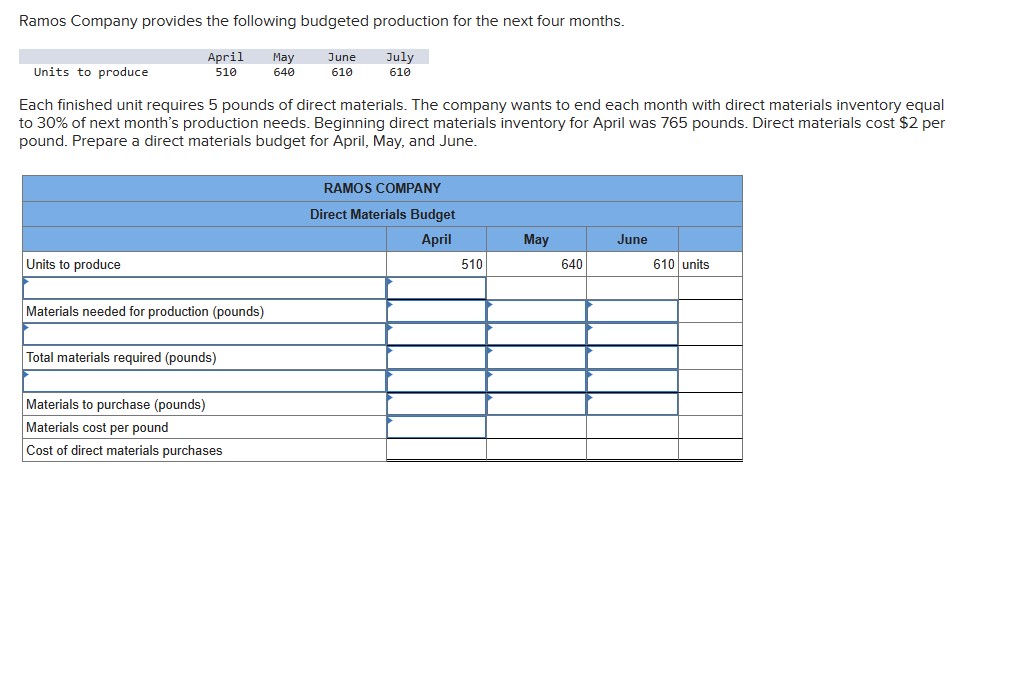Select April cell in row above Materials to purchase

tap(437, 381)
